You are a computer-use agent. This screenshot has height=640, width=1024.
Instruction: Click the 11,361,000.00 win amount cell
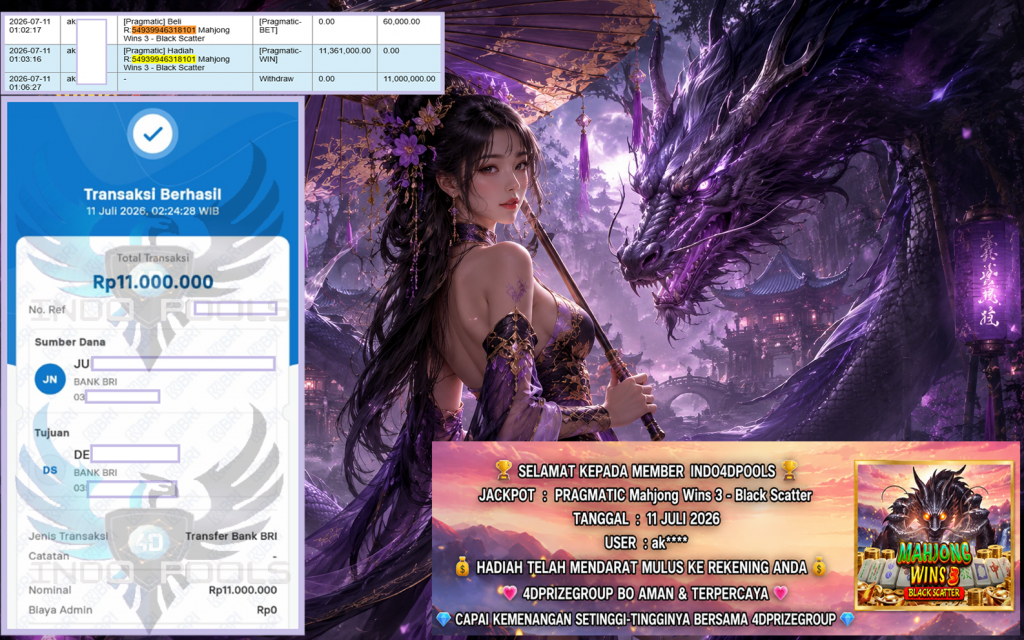345,50
